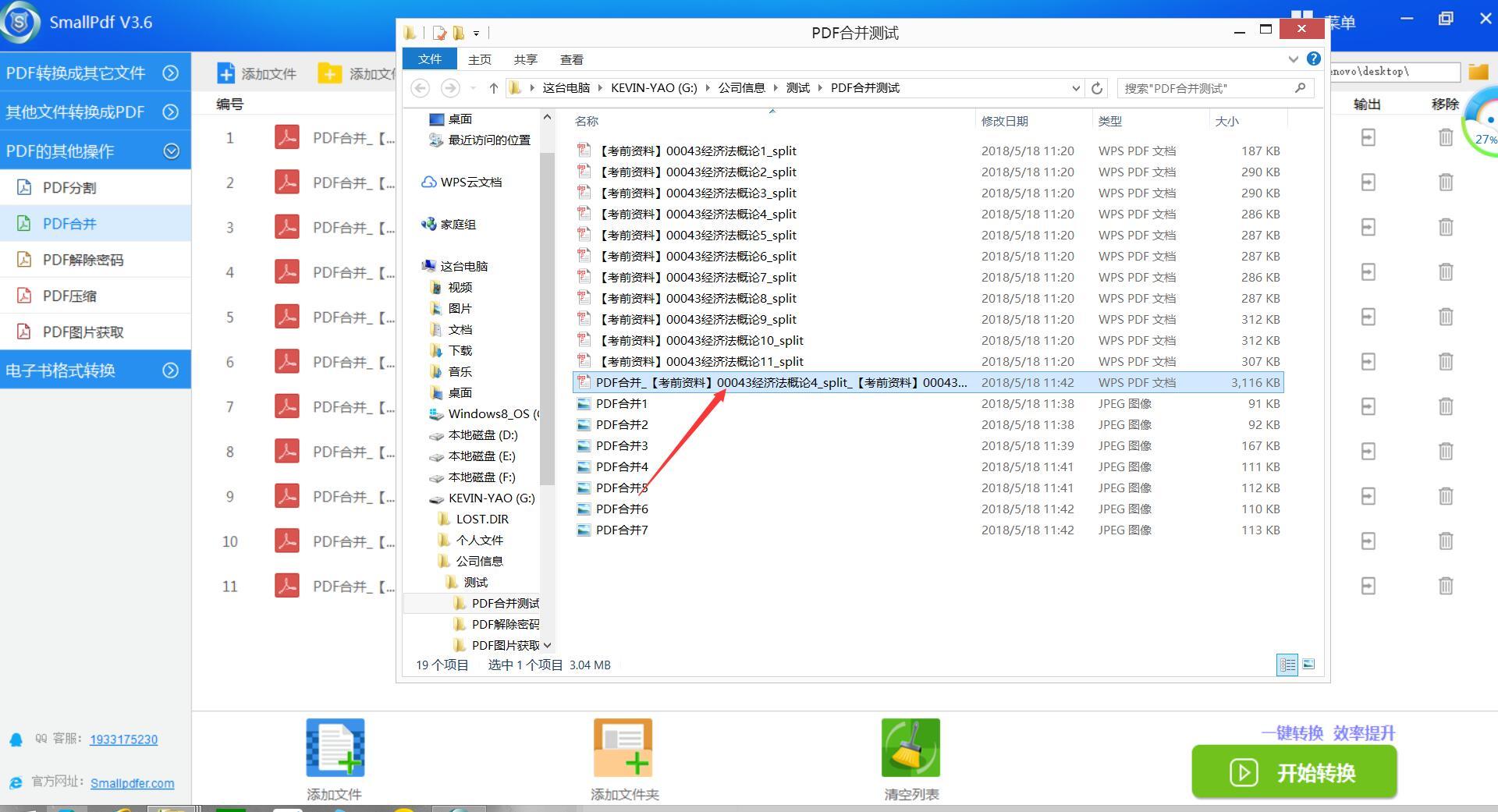Click the browse folder icon beside output path
Image resolution: width=1498 pixels, height=812 pixels.
pyautogui.click(x=1478, y=72)
